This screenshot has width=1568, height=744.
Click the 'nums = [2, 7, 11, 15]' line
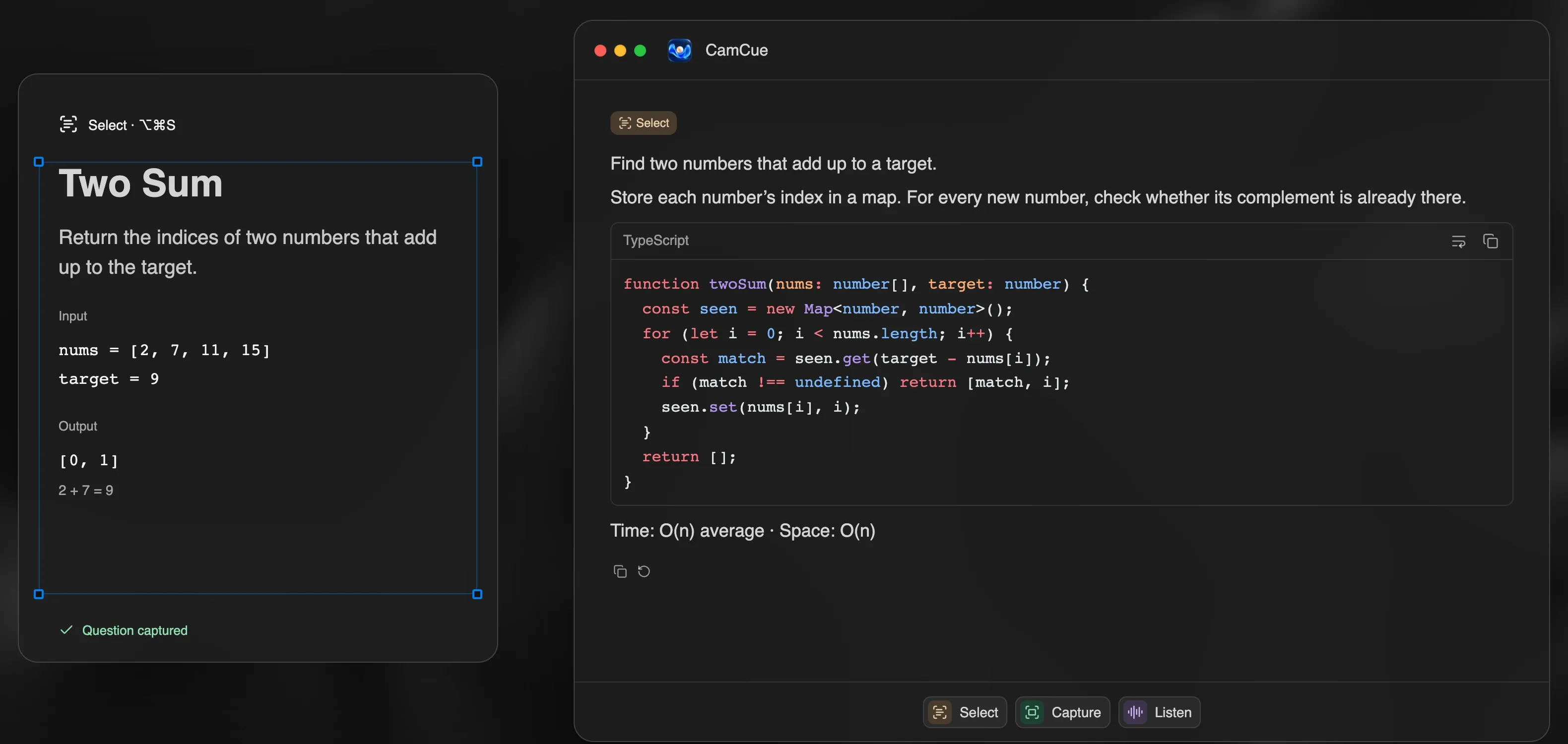[164, 350]
